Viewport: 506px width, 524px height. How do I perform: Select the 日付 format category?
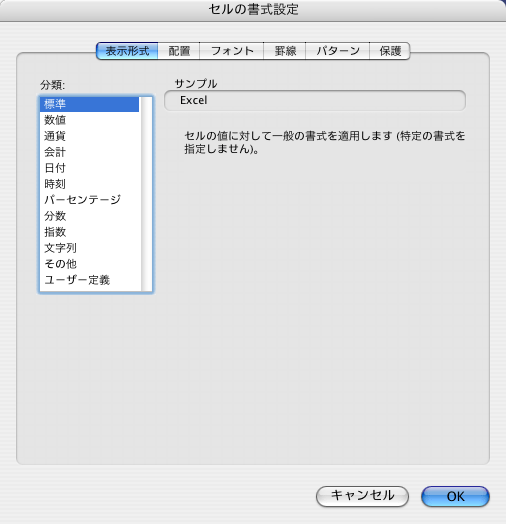pyautogui.click(x=90, y=168)
